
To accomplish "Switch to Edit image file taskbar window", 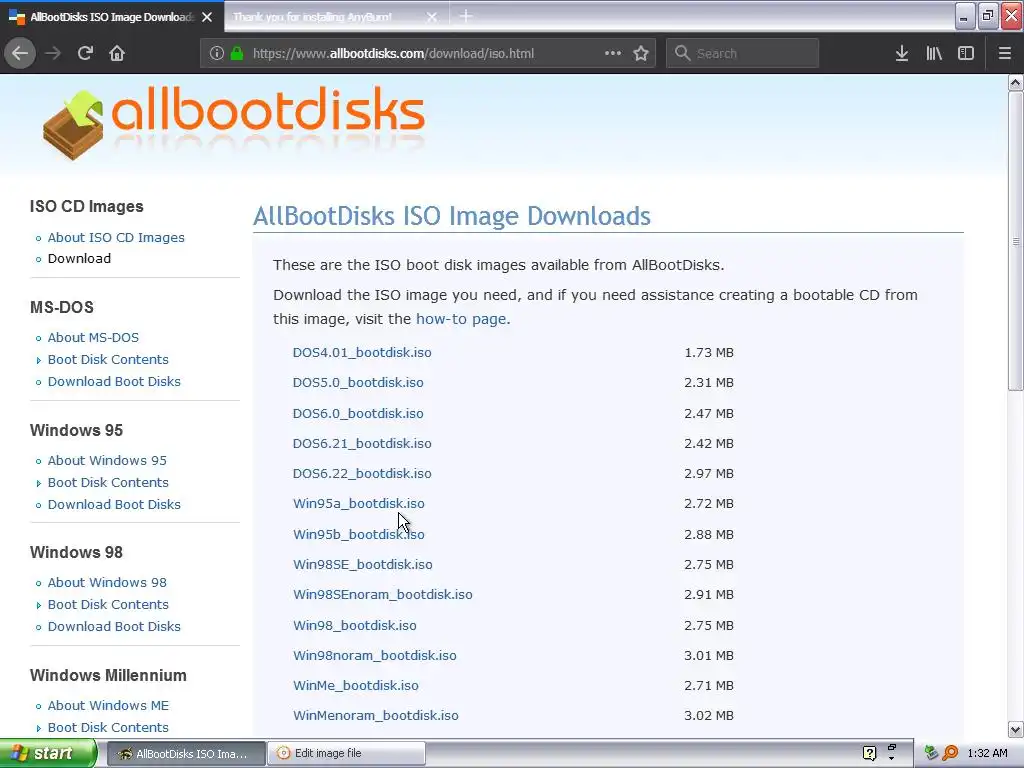I will tap(347, 754).
